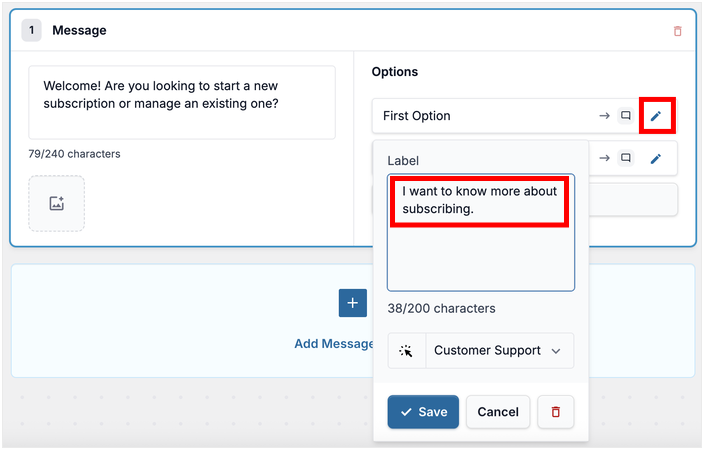The image size is (704, 450).
Task: Click the cursor click action icon
Action: [406, 351]
